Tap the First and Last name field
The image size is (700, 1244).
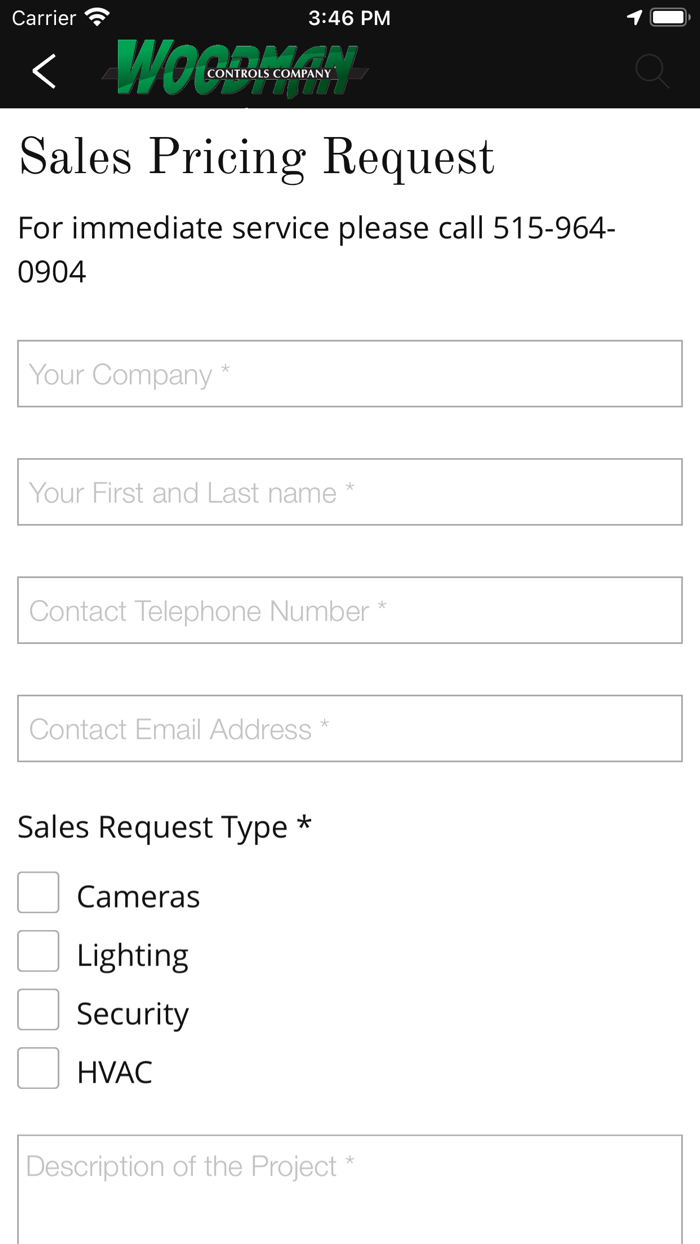click(349, 492)
